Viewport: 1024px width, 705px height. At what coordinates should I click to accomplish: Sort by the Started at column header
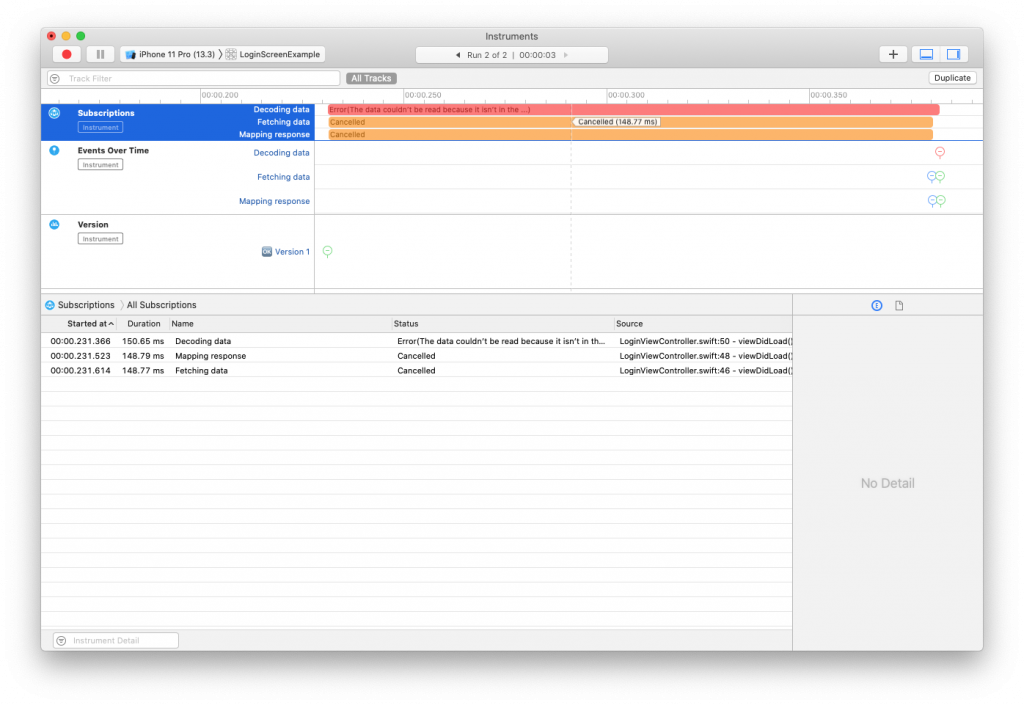90,324
